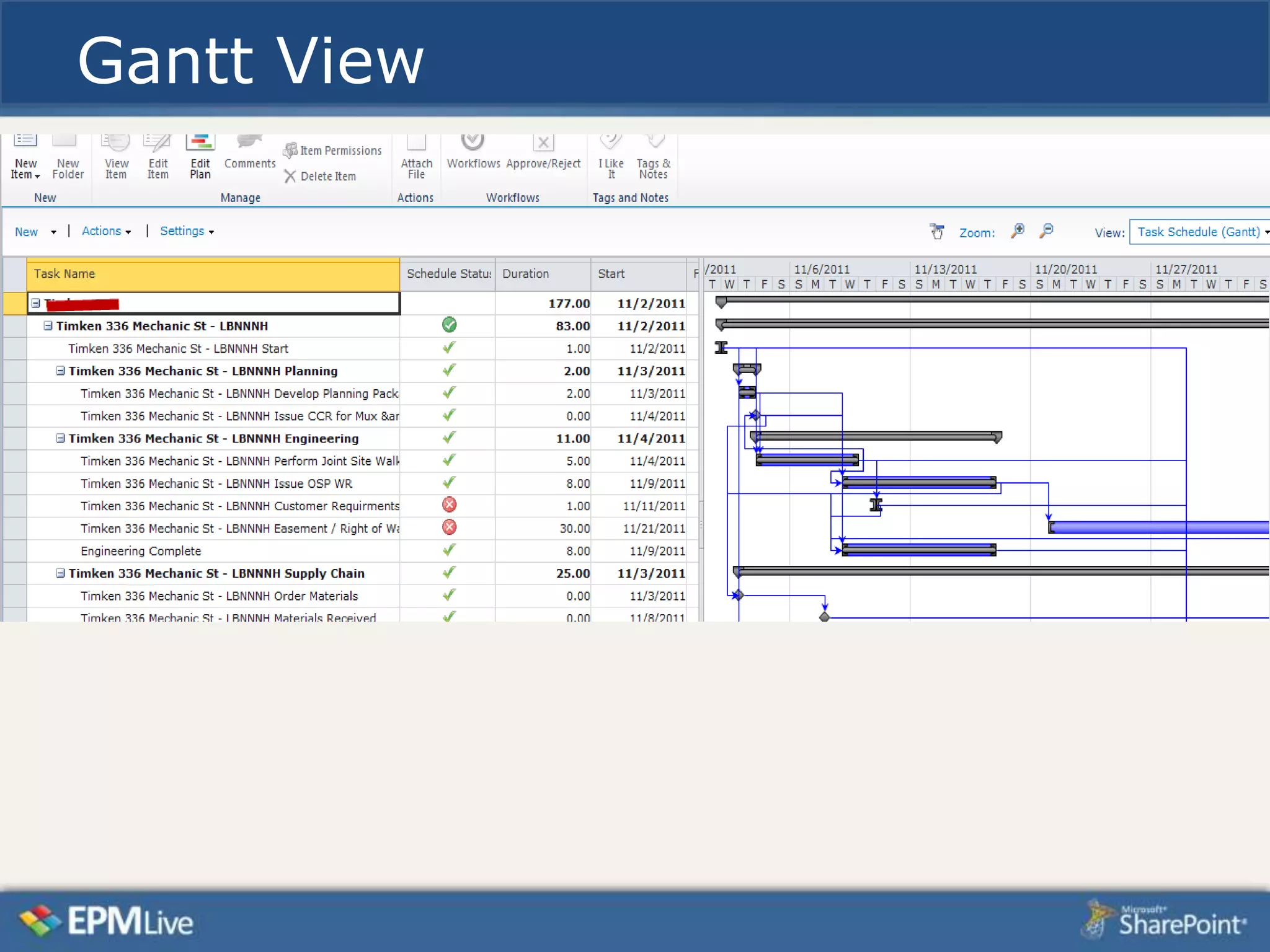Click green circle status for Timken LBNNNH summary
The image size is (1270, 952).
pos(449,325)
